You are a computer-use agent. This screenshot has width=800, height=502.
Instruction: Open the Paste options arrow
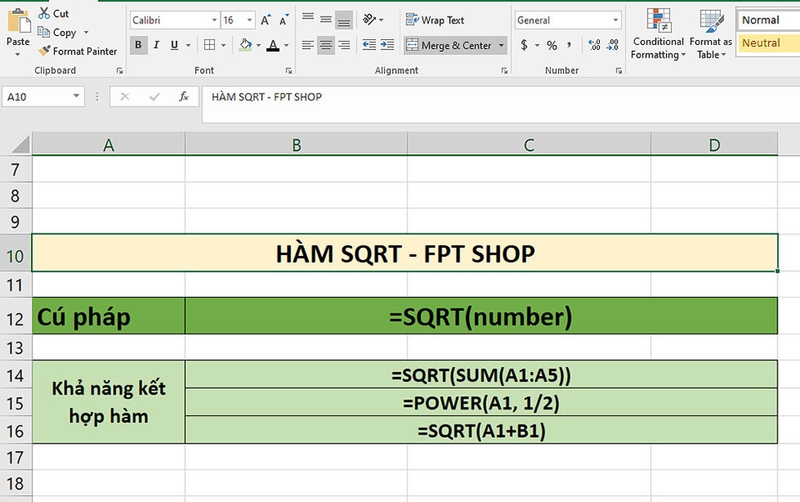18,54
